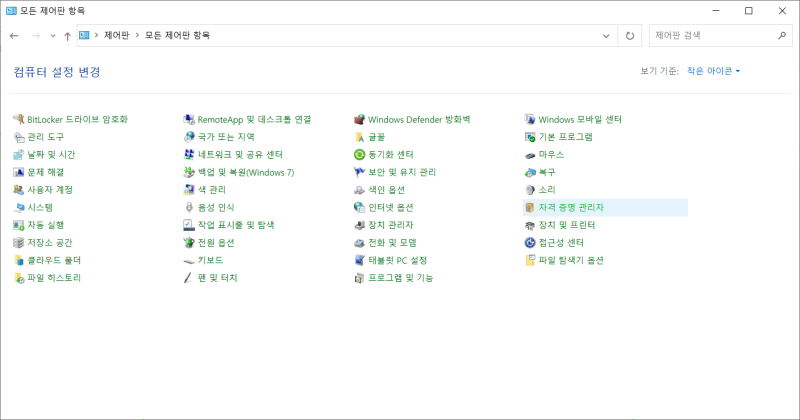Open the 클라우드 폴더 icon

point(19,260)
